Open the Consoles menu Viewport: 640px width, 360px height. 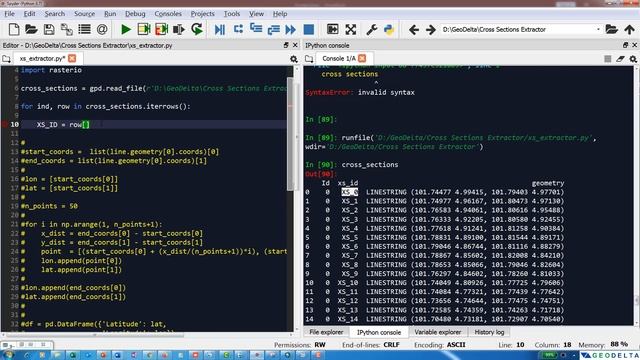[x=168, y=14]
